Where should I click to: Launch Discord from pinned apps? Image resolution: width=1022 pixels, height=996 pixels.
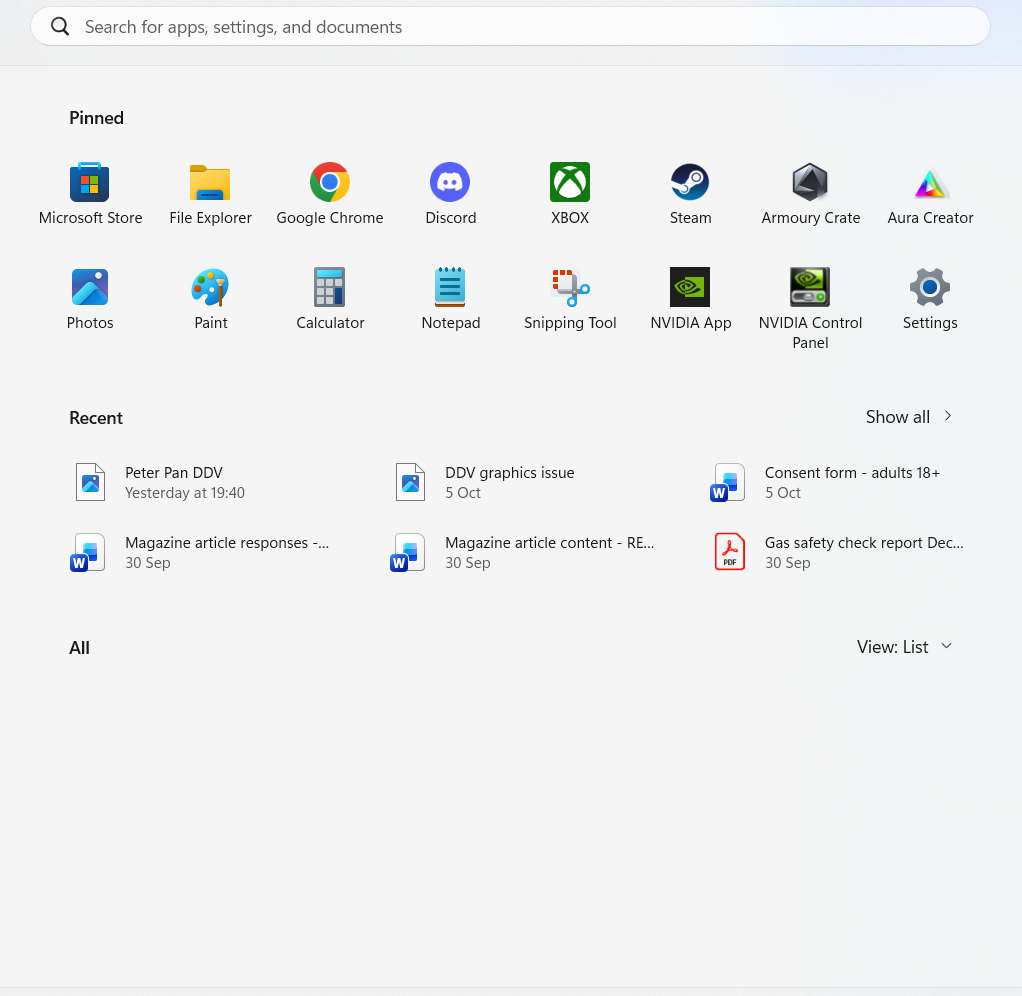click(x=450, y=194)
